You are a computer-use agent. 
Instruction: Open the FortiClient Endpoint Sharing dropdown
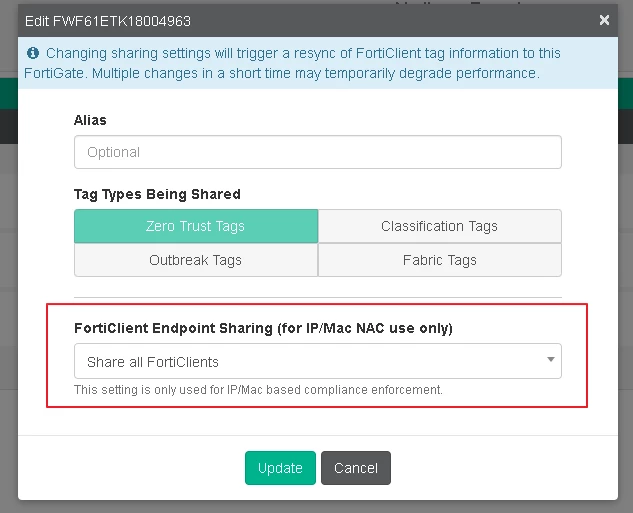[318, 361]
